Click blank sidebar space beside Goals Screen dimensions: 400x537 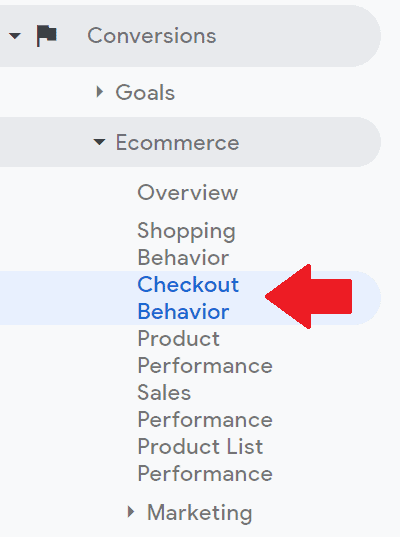274,92
